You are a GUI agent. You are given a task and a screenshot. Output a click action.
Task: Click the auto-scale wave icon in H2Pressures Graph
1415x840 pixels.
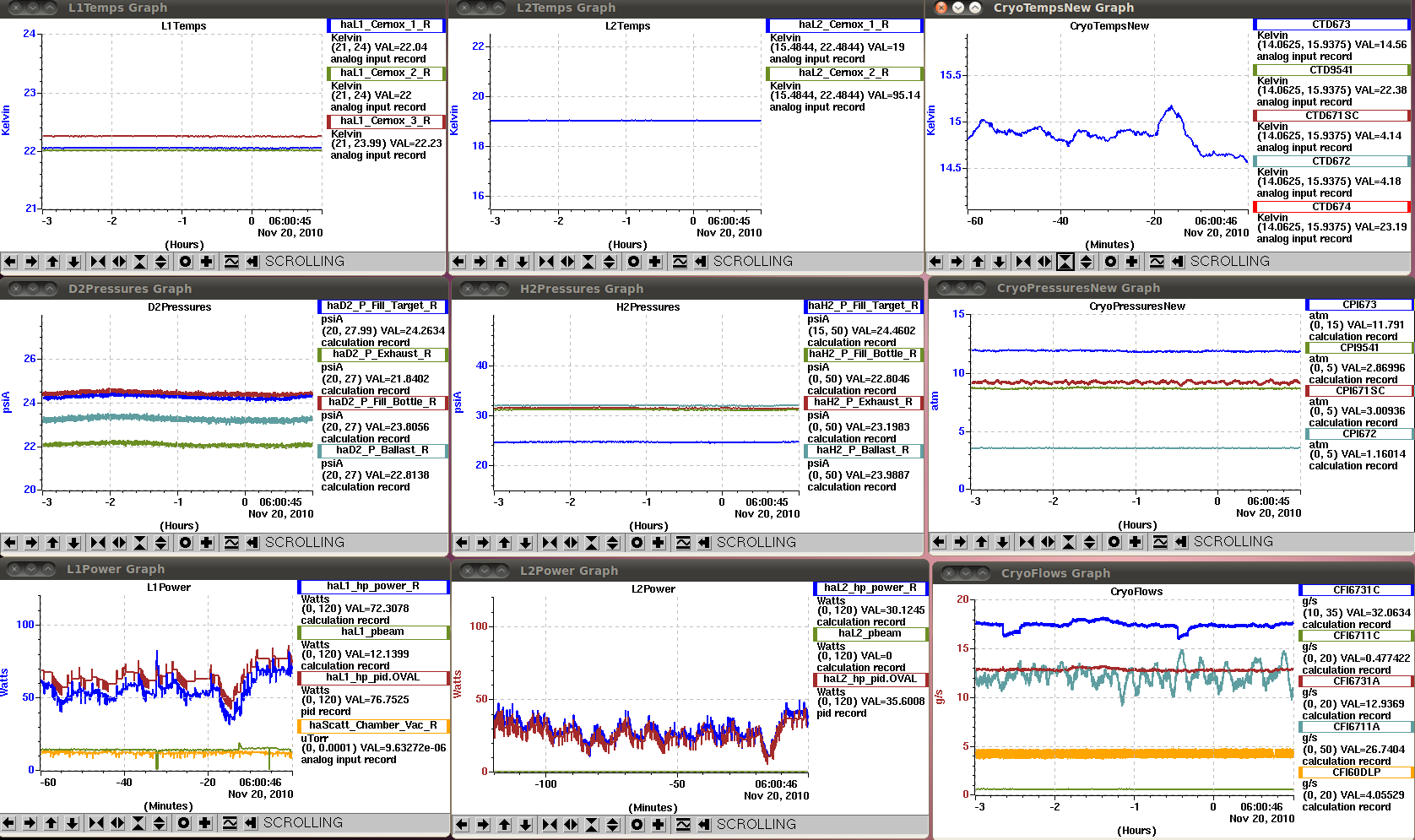tap(683, 543)
